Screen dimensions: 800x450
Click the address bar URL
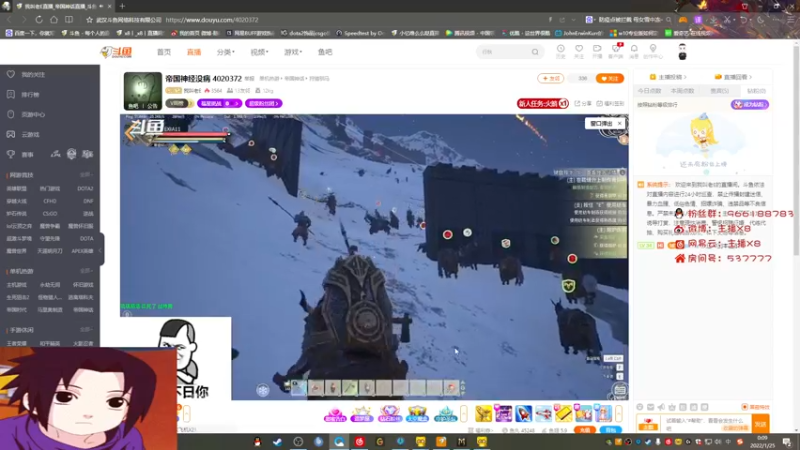[212, 20]
